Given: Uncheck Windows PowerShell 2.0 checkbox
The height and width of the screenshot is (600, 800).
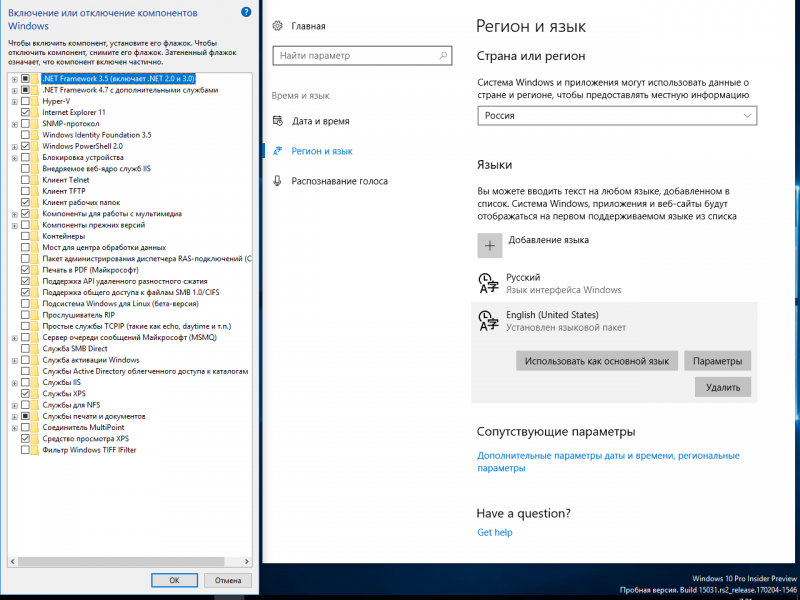Looking at the screenshot, I should click(25, 146).
